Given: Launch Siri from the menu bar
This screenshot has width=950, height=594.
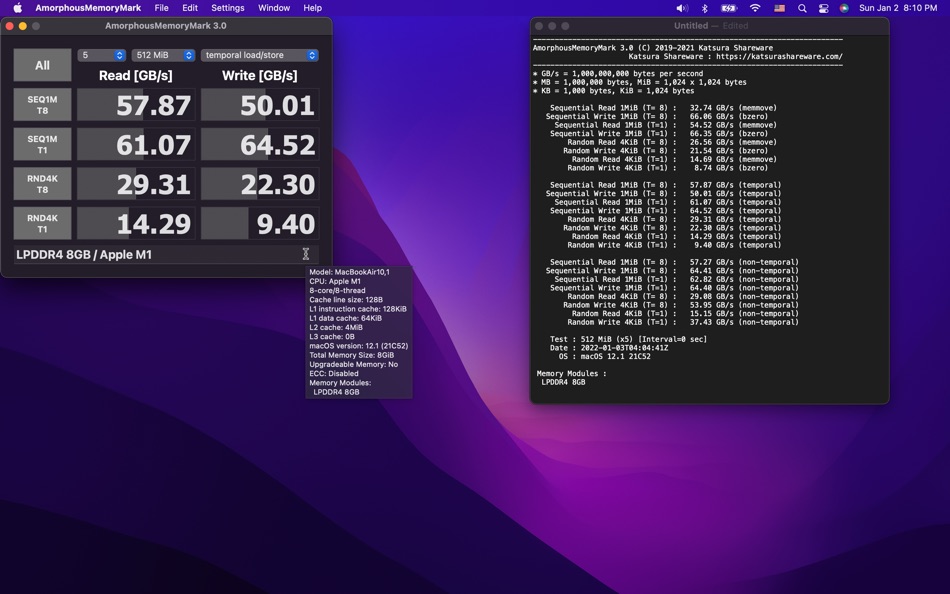Looking at the screenshot, I should point(844,8).
